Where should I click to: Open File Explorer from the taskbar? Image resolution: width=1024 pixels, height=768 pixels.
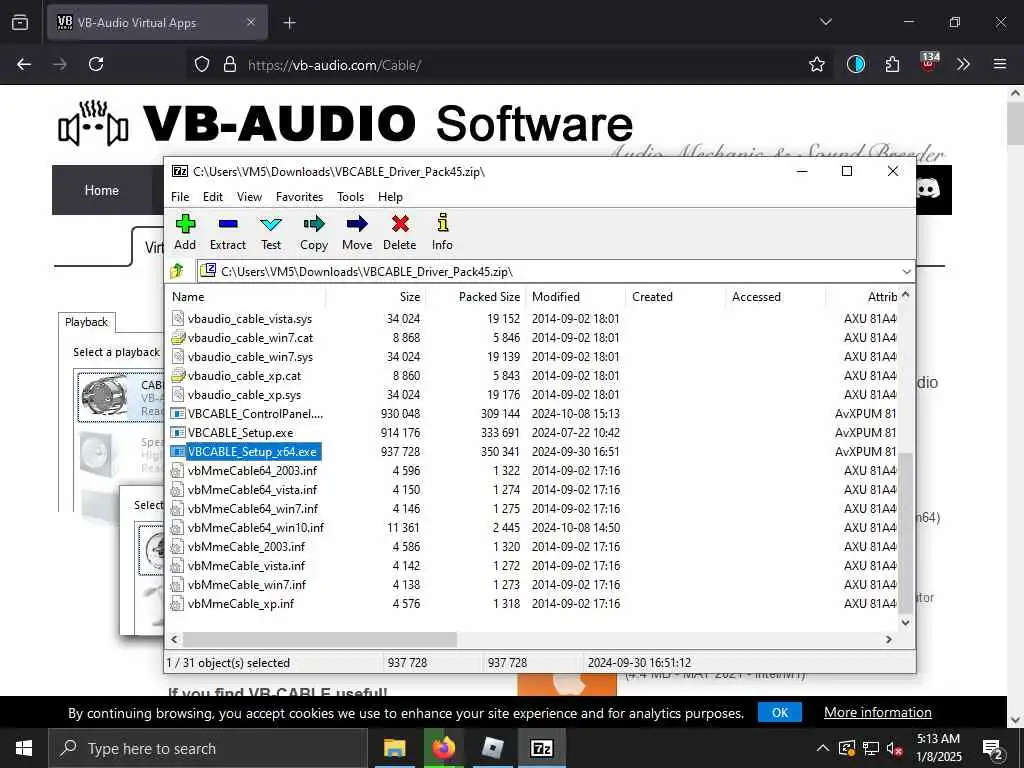(x=394, y=748)
